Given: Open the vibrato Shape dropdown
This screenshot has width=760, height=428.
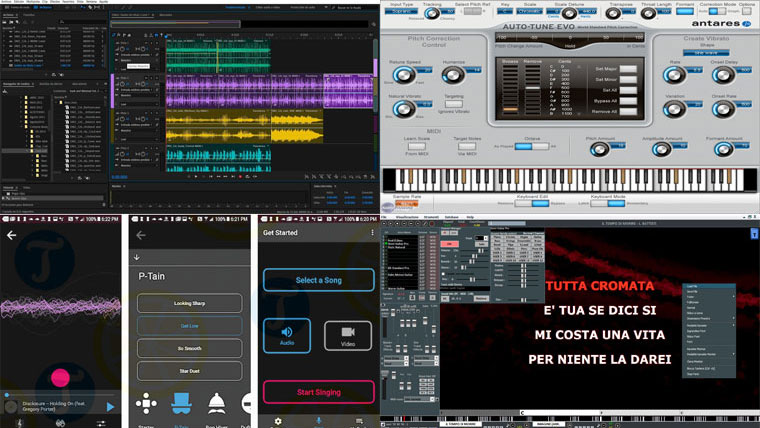Looking at the screenshot, I should [706, 52].
